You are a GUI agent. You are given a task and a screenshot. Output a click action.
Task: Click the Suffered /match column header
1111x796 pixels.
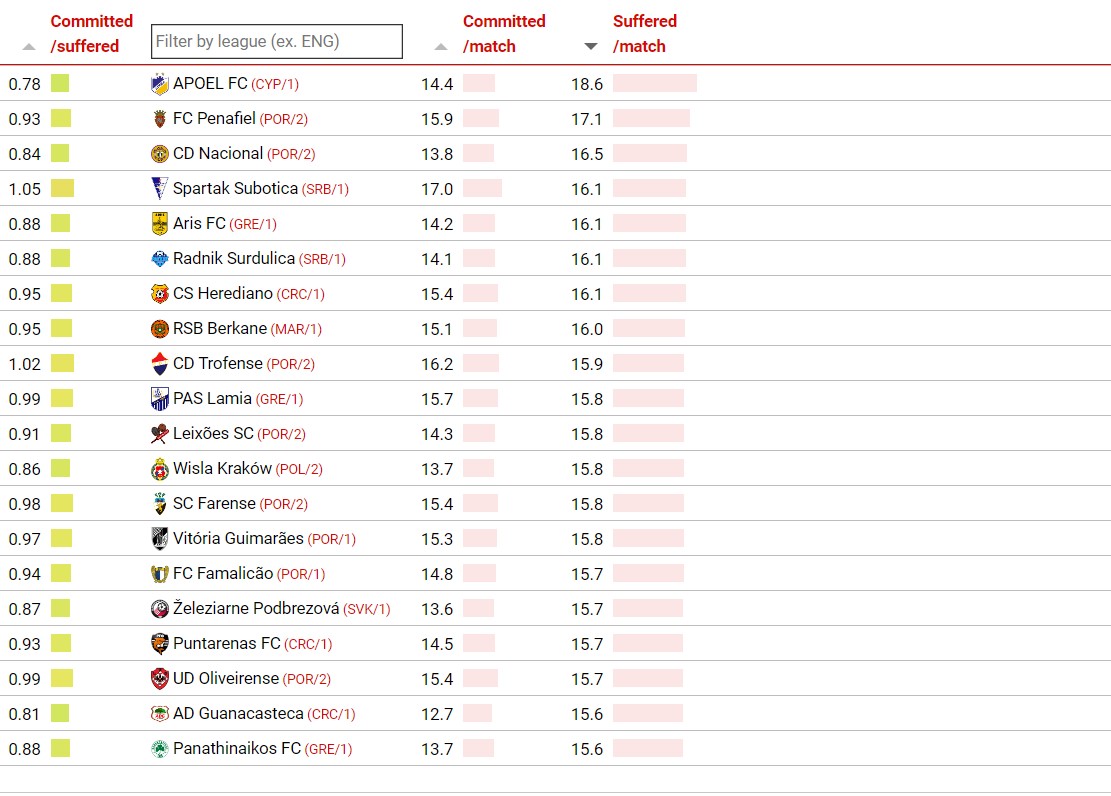(644, 33)
